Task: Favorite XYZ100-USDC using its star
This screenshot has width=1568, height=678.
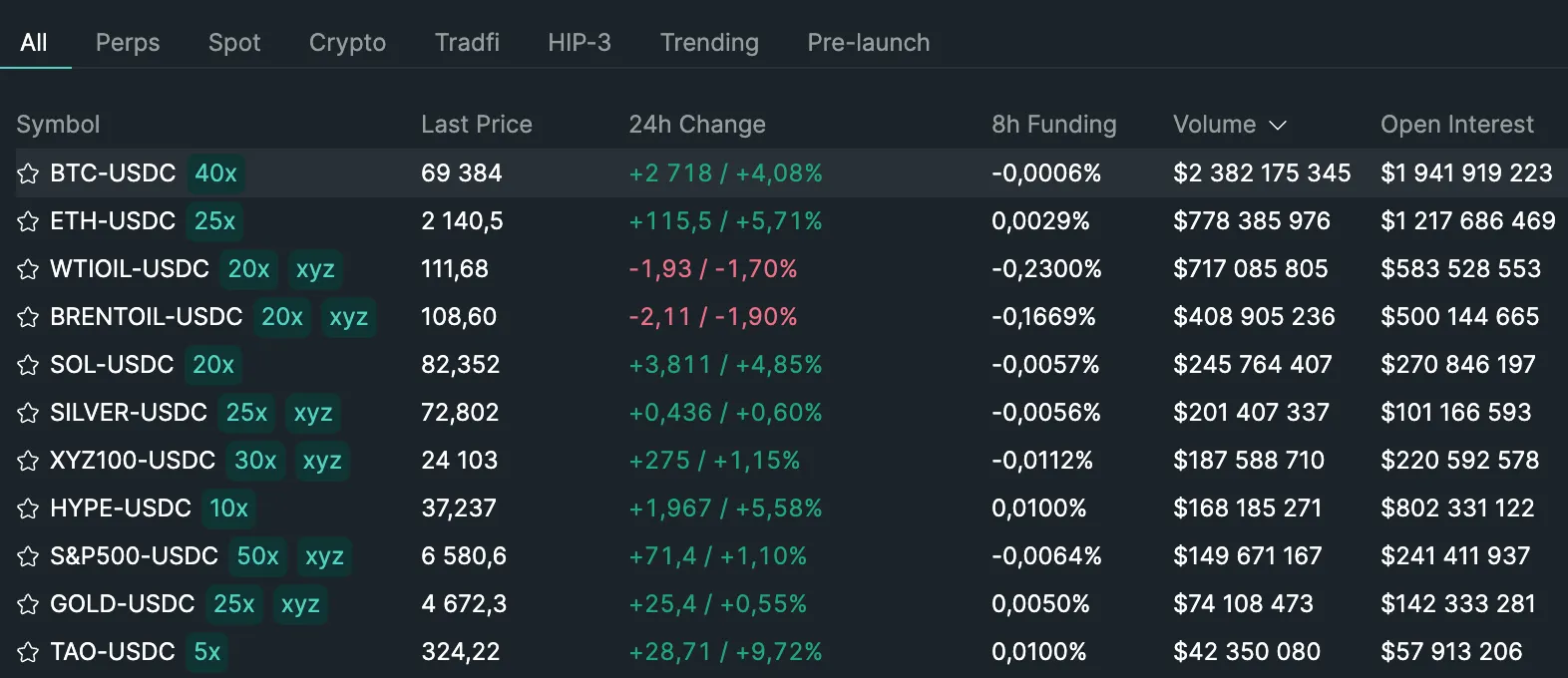Action: click(28, 461)
